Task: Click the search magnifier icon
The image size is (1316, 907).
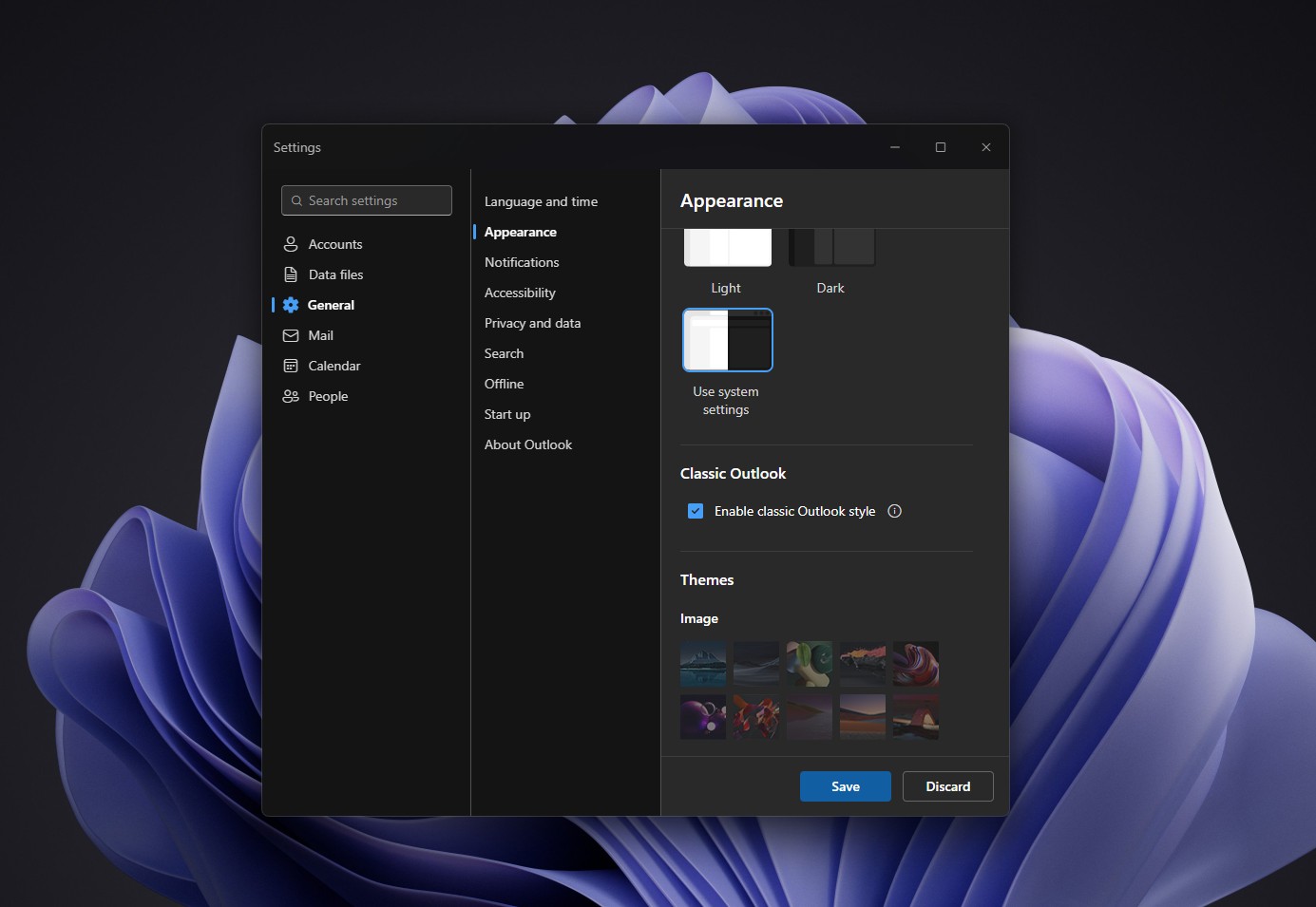Action: 297,200
